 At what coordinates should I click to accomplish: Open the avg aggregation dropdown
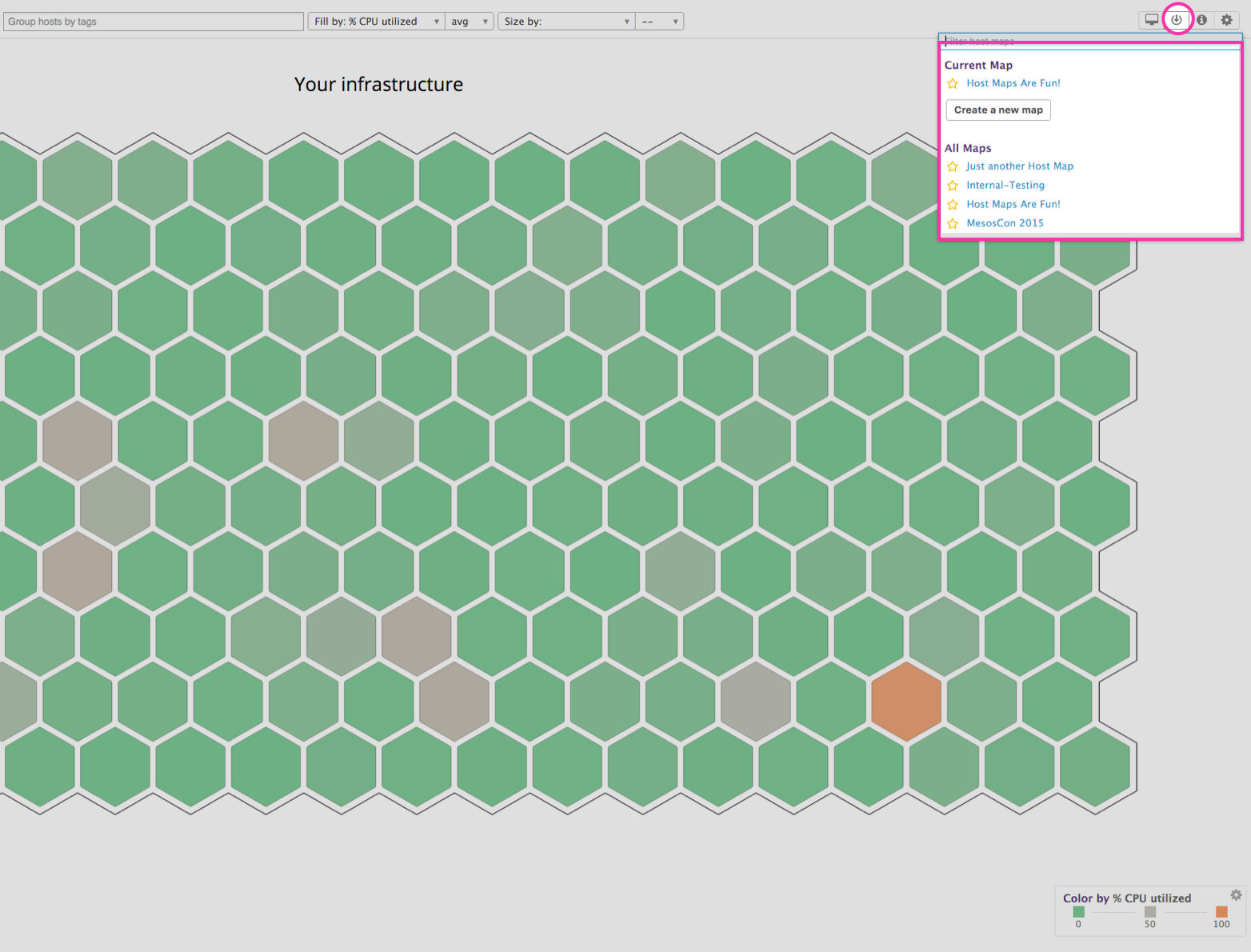pos(470,21)
